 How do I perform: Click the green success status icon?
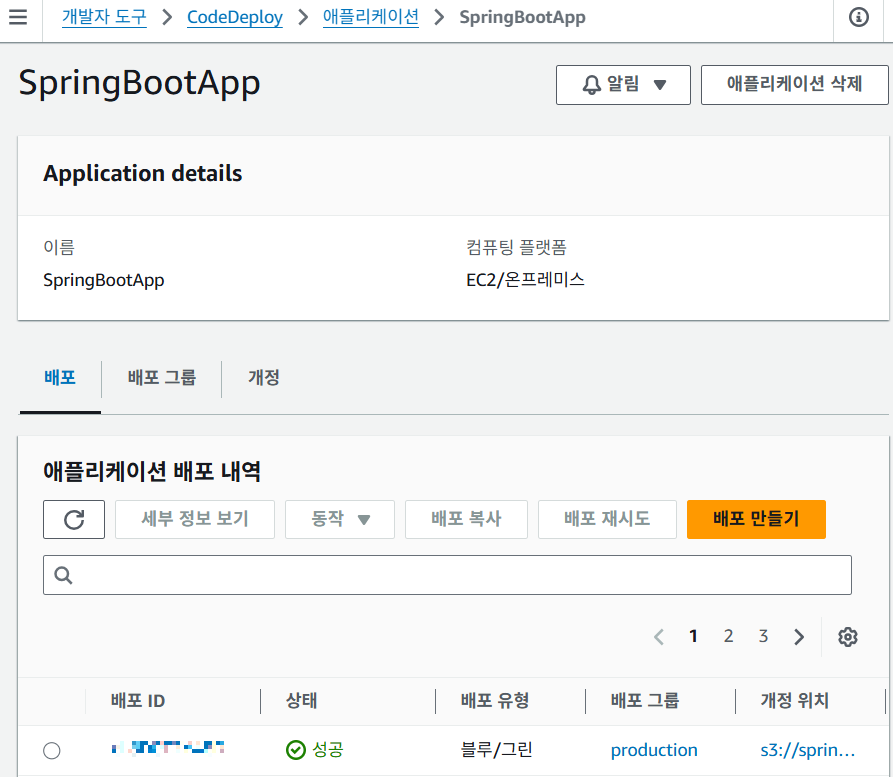(x=296, y=750)
